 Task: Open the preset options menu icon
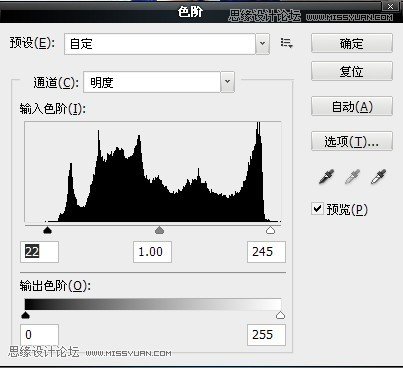pos(286,43)
